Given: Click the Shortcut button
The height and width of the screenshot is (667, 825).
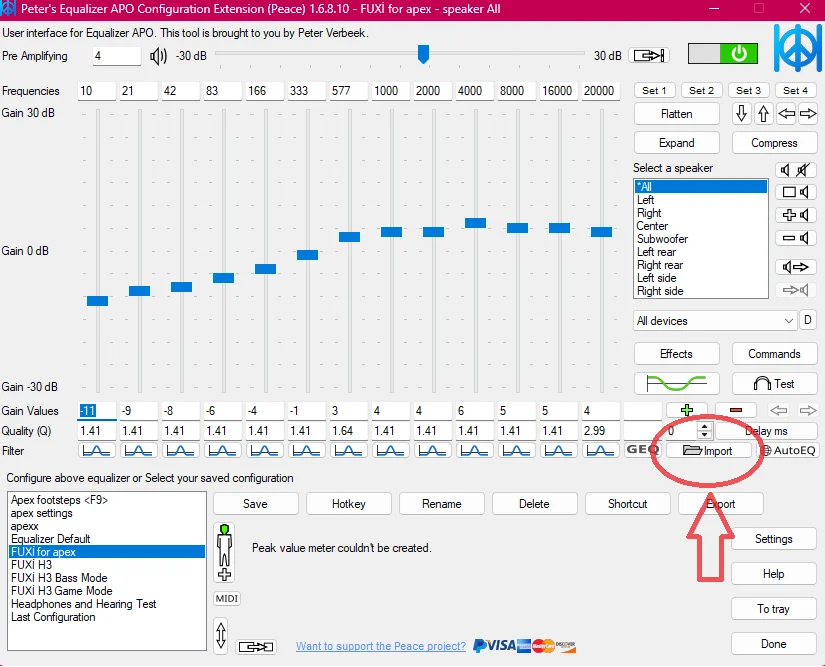Looking at the screenshot, I should (x=628, y=504).
